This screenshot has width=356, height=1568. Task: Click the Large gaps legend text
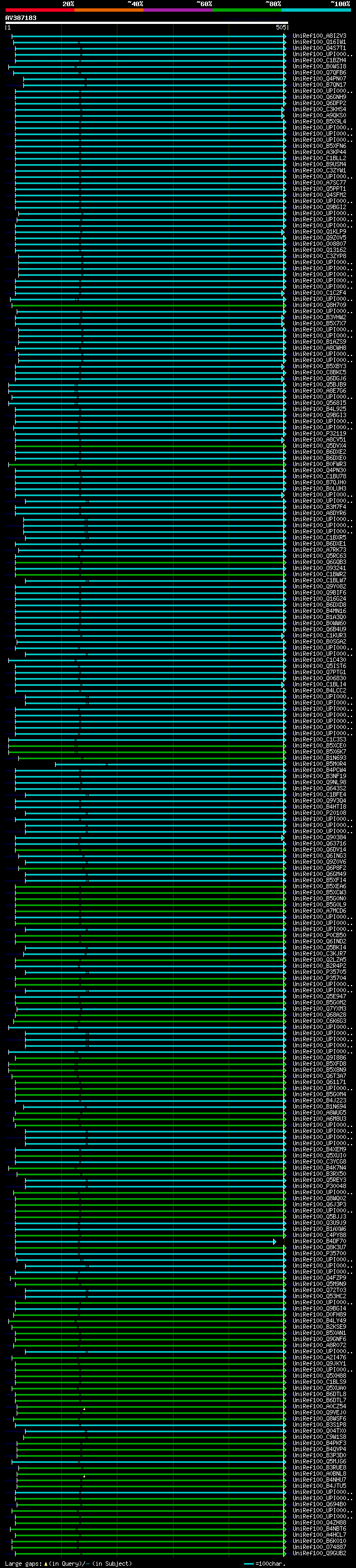(x=68, y=1563)
